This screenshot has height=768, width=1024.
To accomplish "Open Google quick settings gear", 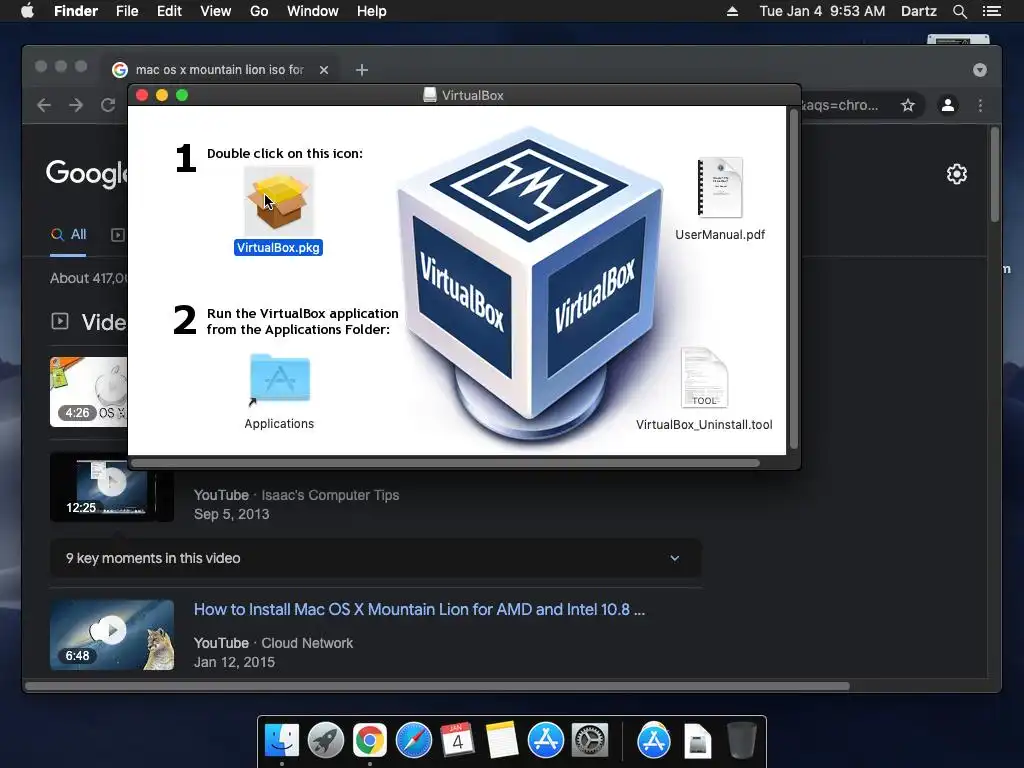I will pyautogui.click(x=957, y=174).
